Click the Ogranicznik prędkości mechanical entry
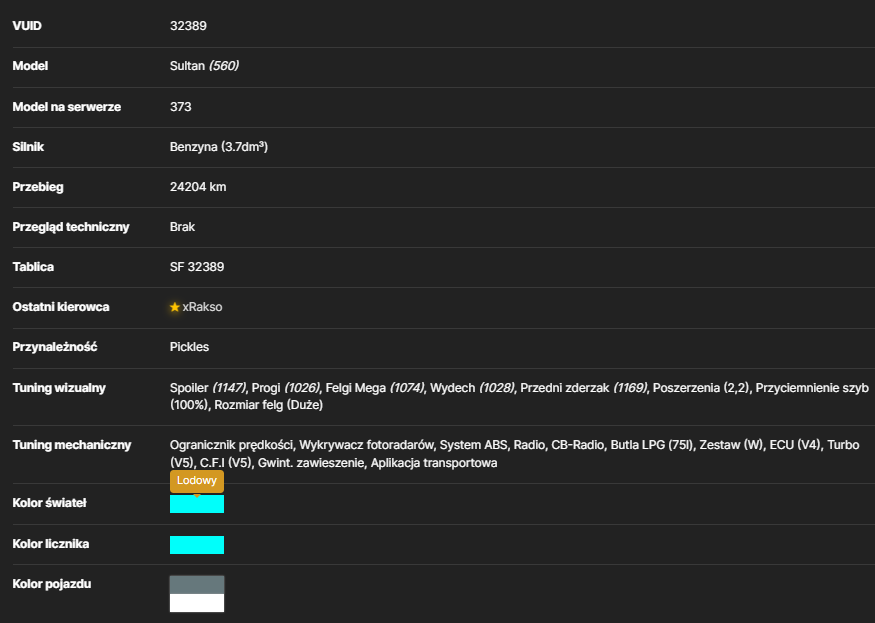Screen dimensions: 875x623 tap(232, 445)
